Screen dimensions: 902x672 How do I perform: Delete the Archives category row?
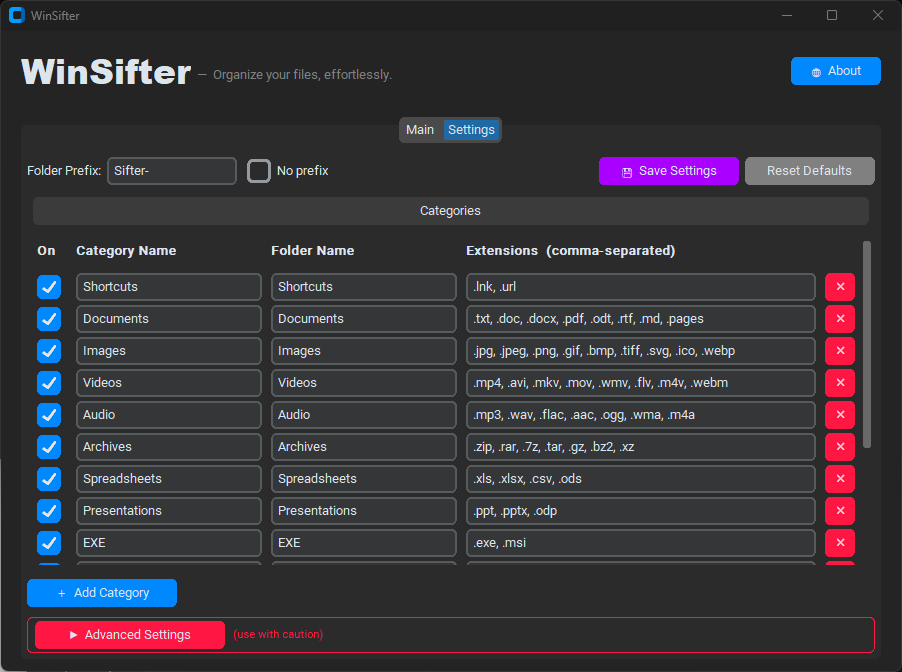[840, 447]
